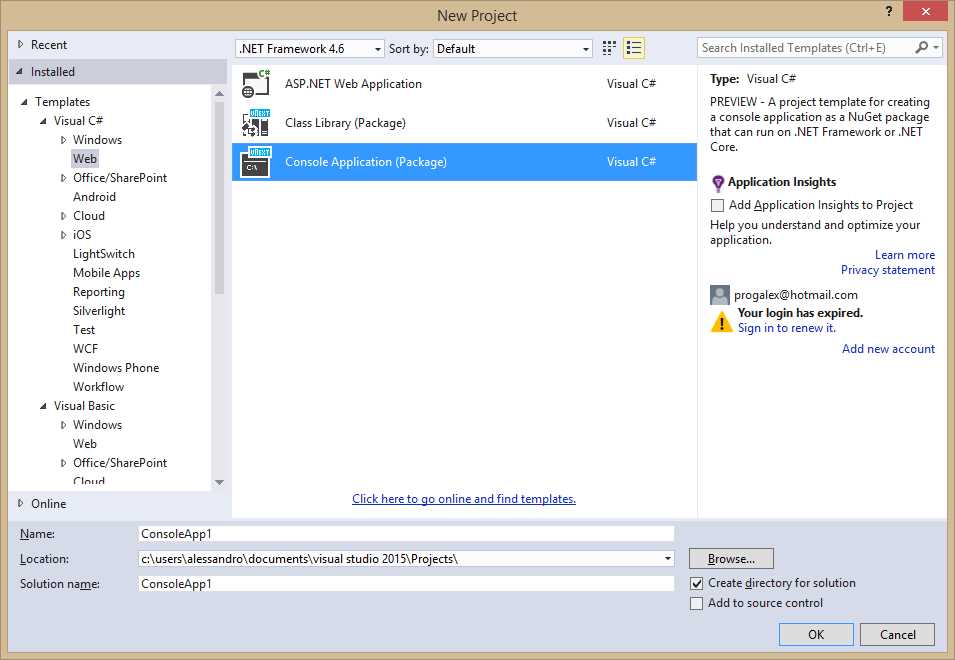Enable Add to source control
The image size is (955, 660).
(x=696, y=602)
